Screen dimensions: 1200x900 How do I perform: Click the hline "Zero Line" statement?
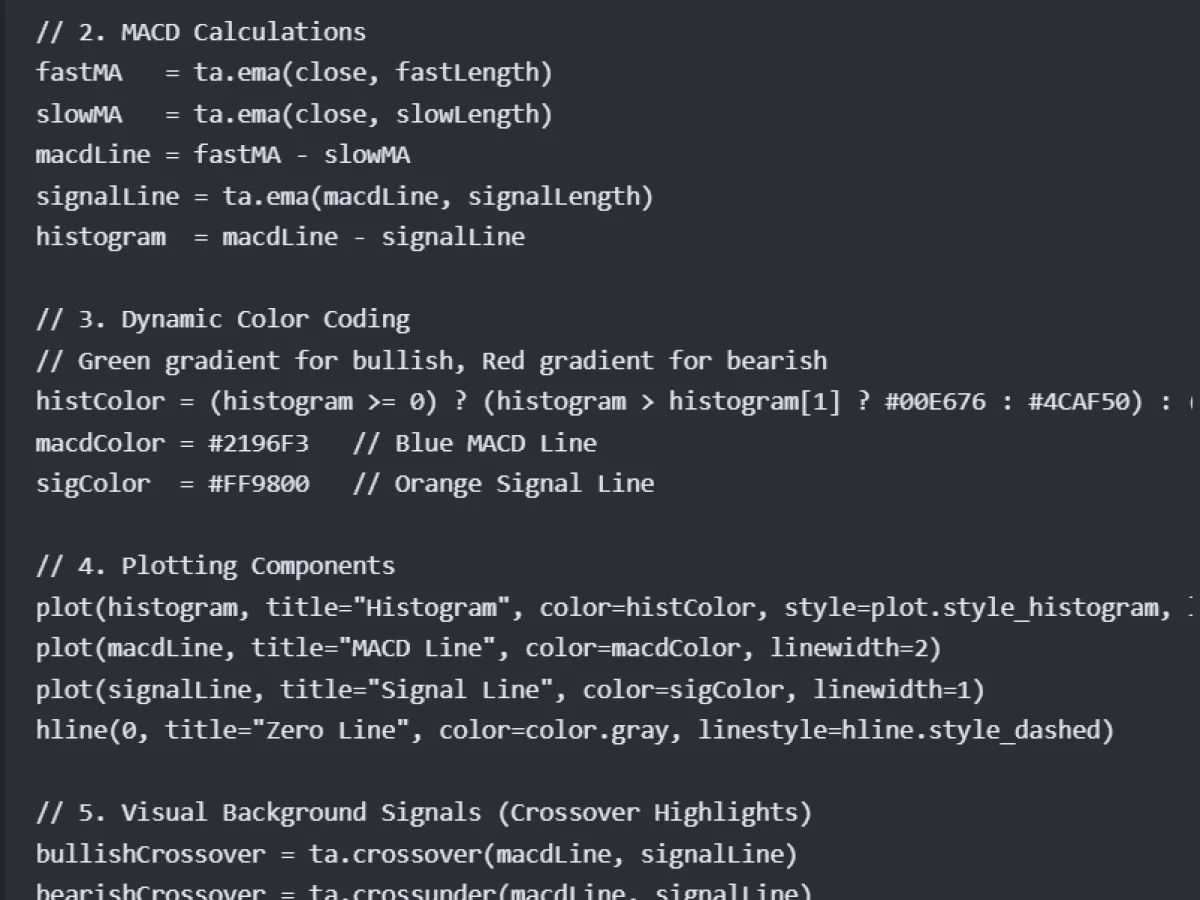[x=575, y=730]
